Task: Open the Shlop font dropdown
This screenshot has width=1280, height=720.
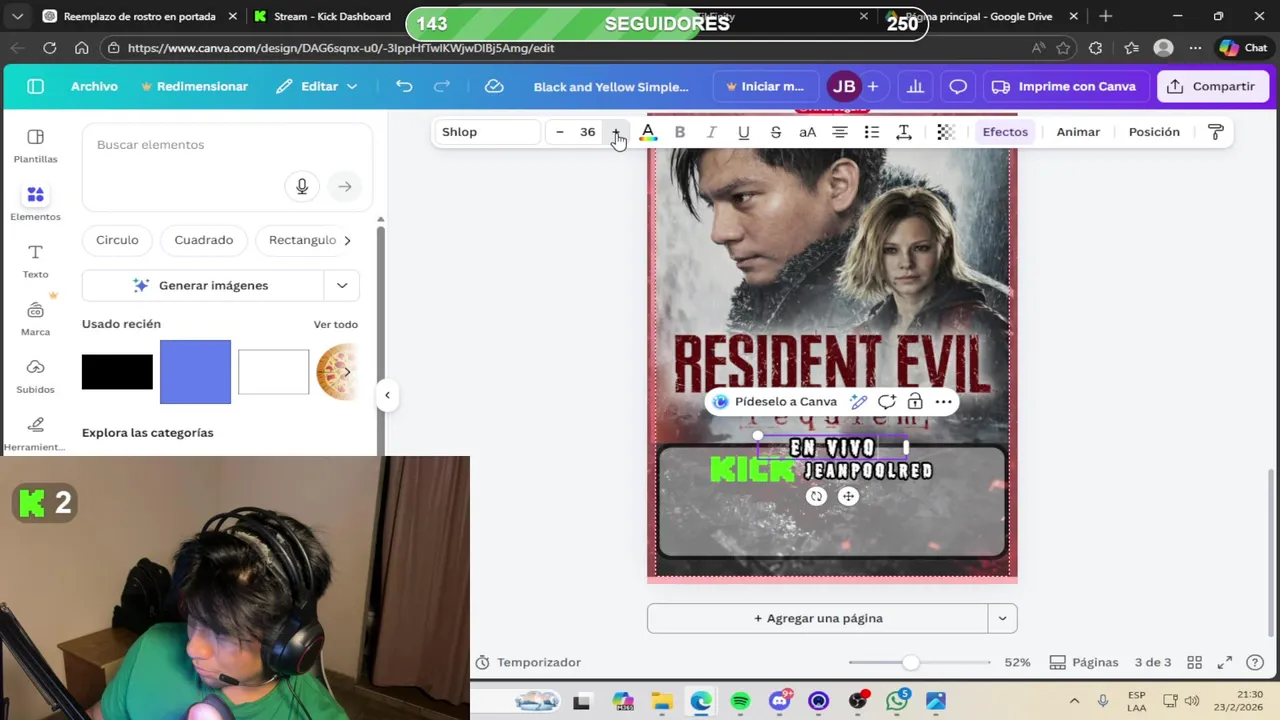Action: click(x=489, y=132)
